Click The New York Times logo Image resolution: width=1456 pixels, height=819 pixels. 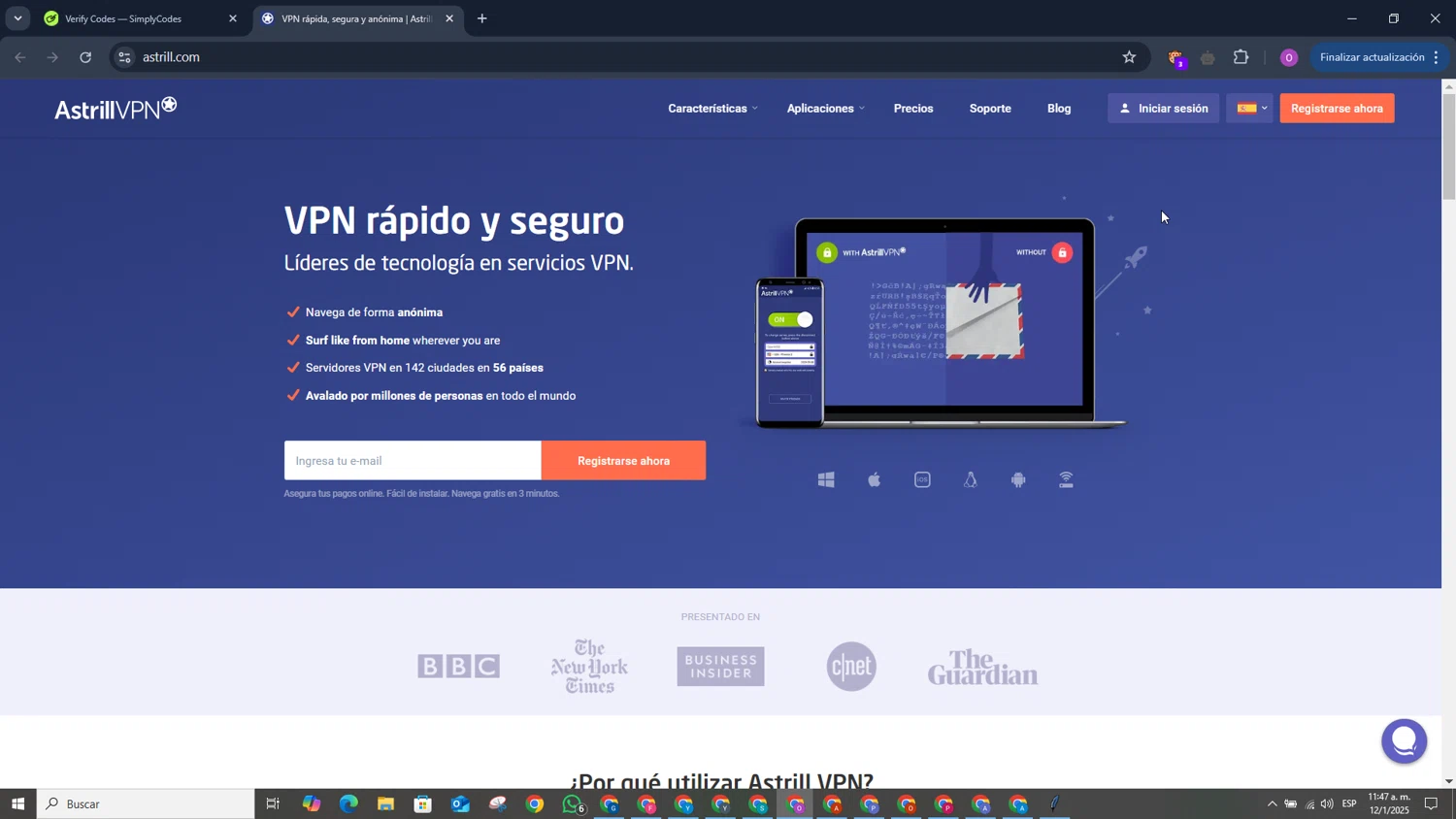(589, 666)
